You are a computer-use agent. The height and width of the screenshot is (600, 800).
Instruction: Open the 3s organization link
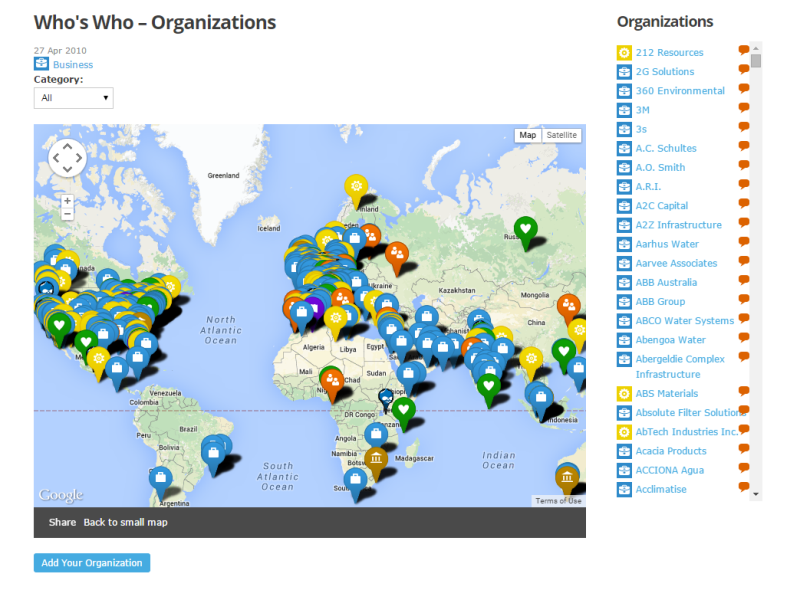click(x=641, y=129)
